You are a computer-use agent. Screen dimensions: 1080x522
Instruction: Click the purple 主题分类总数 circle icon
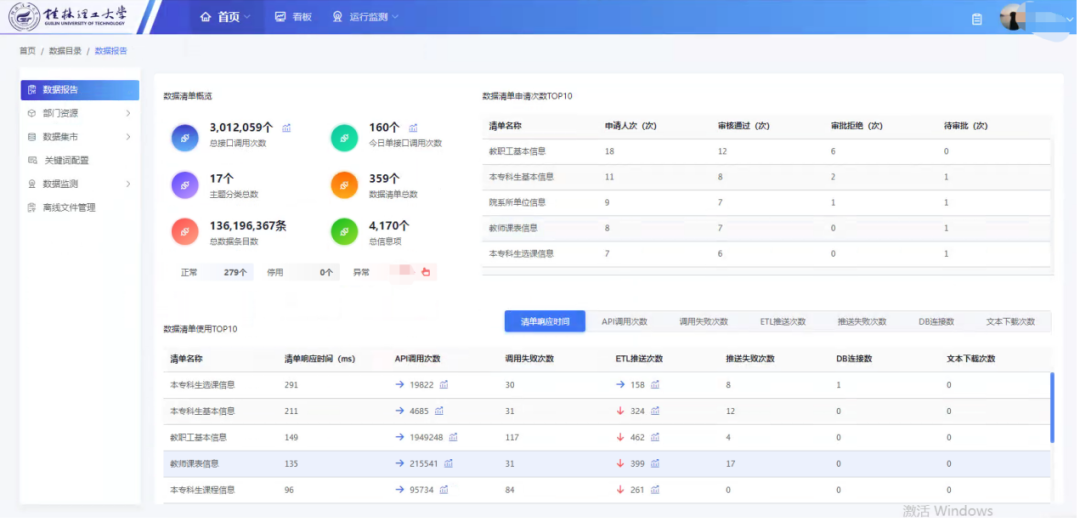(x=185, y=185)
